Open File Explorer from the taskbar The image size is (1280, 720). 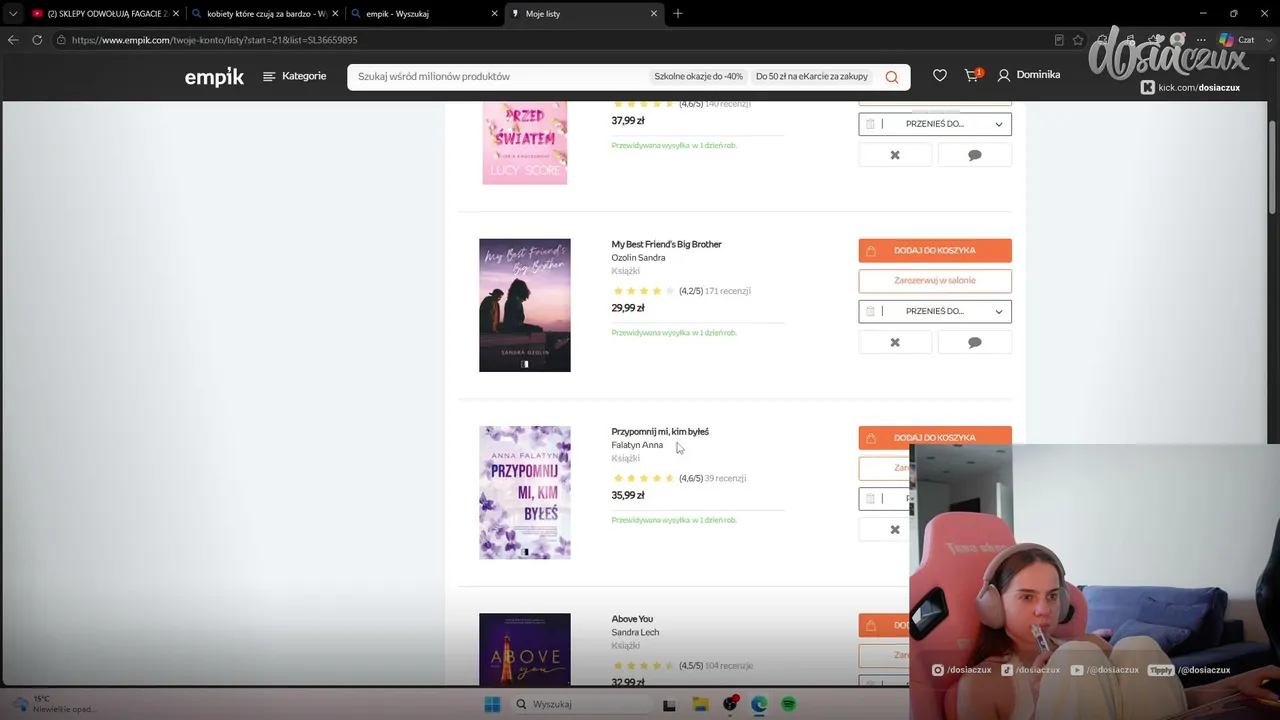(700, 704)
